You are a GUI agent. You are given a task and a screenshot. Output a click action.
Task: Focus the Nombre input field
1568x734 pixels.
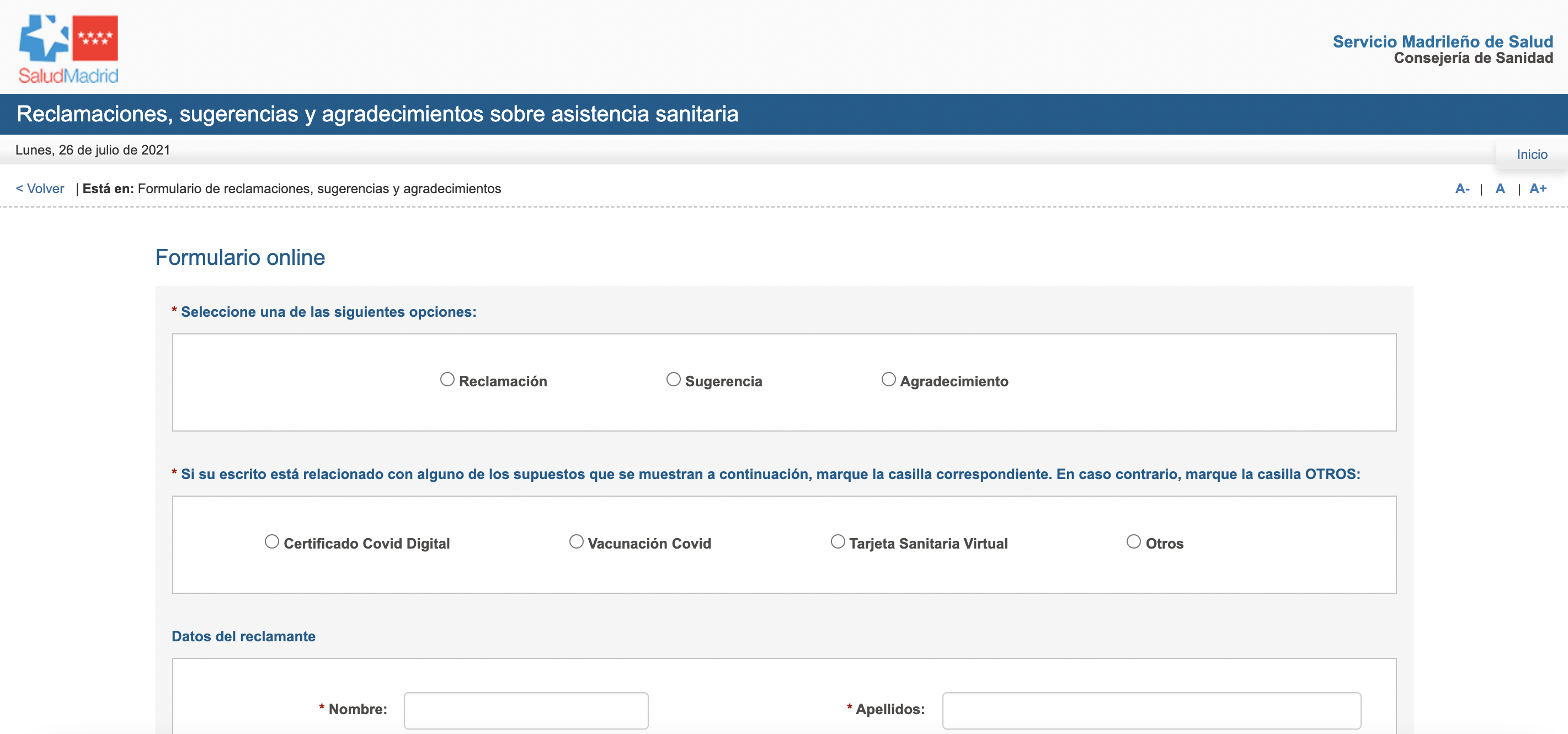coord(526,710)
